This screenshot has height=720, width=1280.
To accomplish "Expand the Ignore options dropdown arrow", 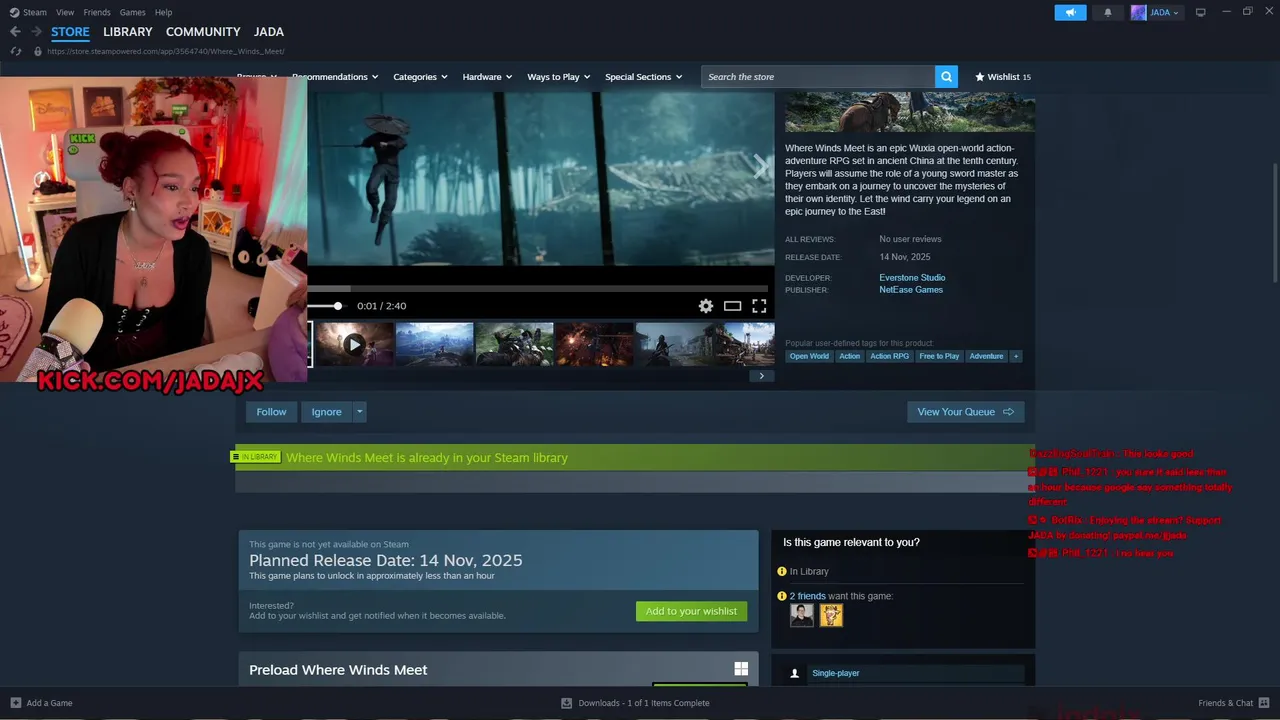I will pos(359,412).
